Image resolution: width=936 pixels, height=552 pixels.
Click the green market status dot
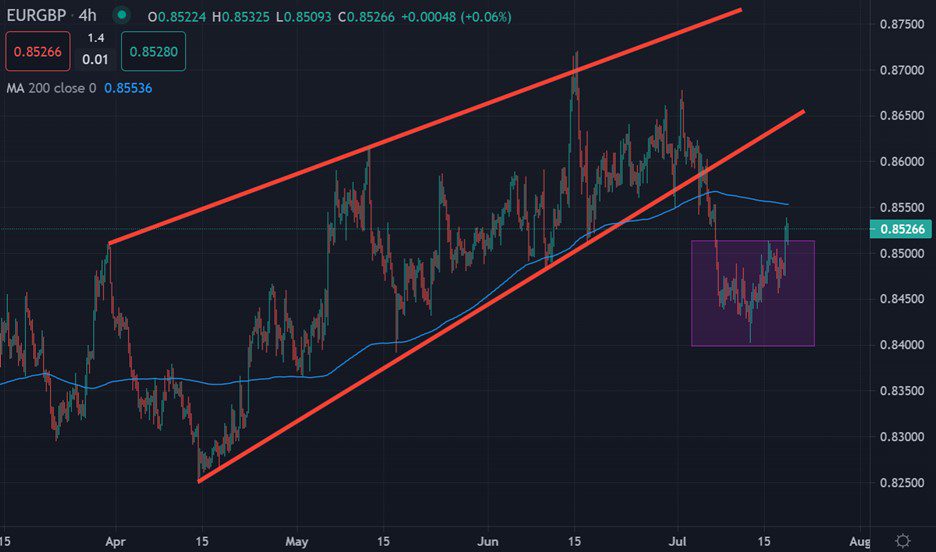tap(122, 15)
